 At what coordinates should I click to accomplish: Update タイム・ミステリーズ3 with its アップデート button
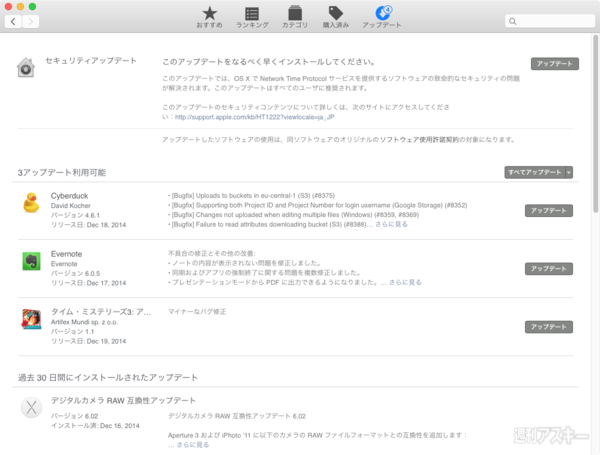pos(549,327)
